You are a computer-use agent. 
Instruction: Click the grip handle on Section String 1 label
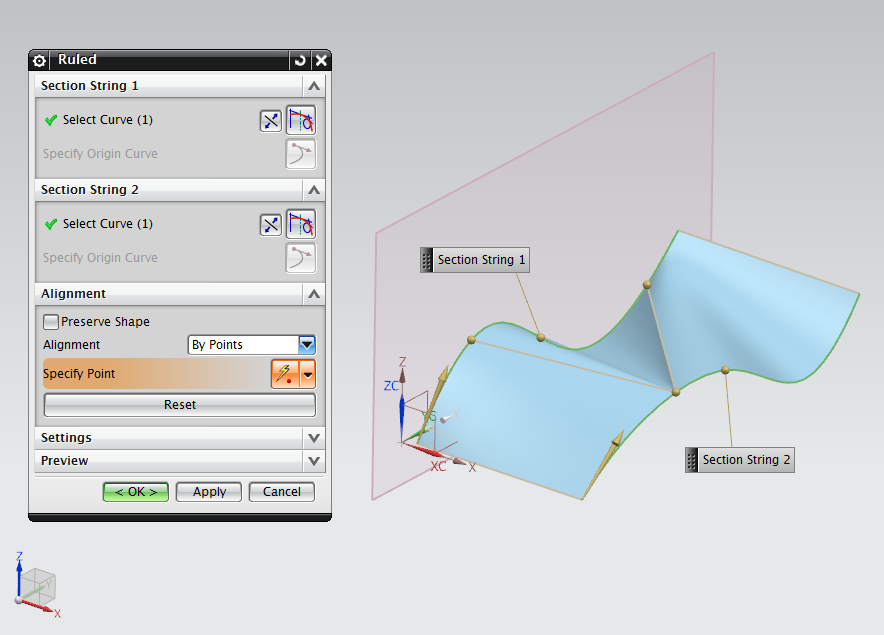tap(427, 260)
